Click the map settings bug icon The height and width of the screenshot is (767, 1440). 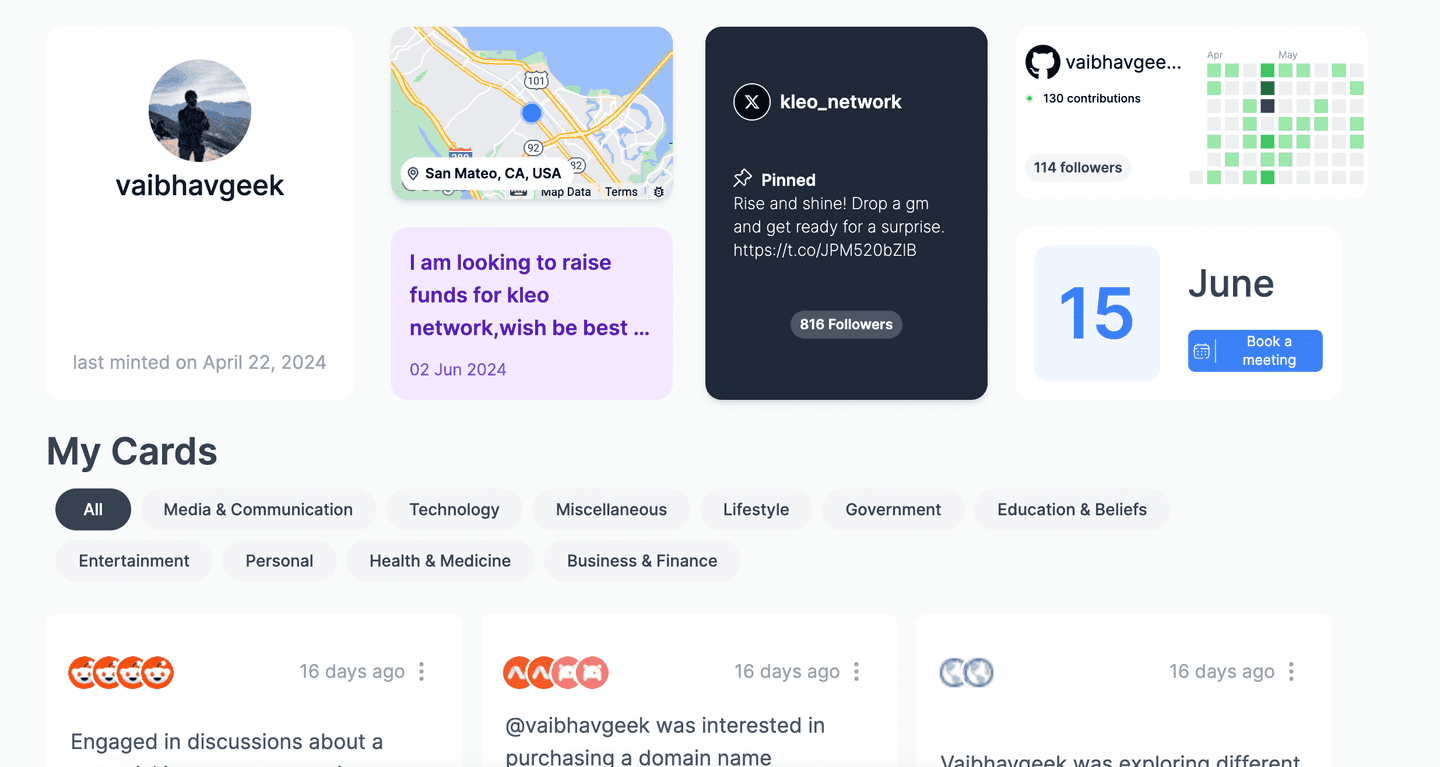click(659, 192)
